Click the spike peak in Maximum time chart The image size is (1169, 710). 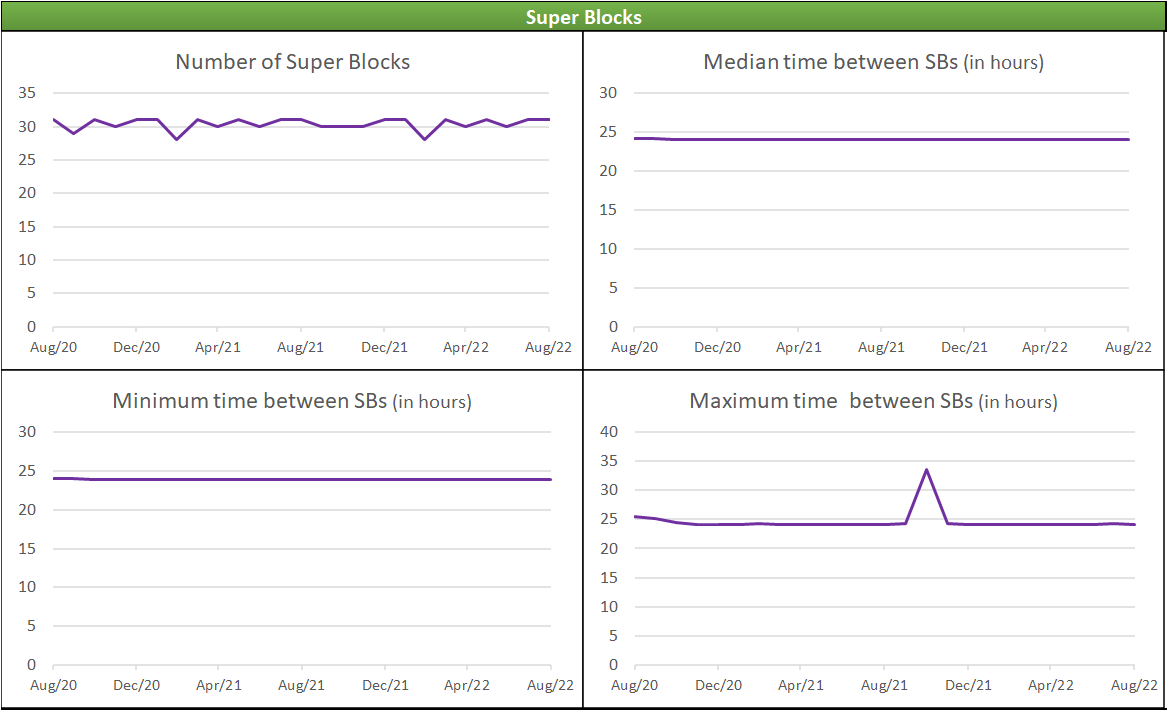point(926,470)
